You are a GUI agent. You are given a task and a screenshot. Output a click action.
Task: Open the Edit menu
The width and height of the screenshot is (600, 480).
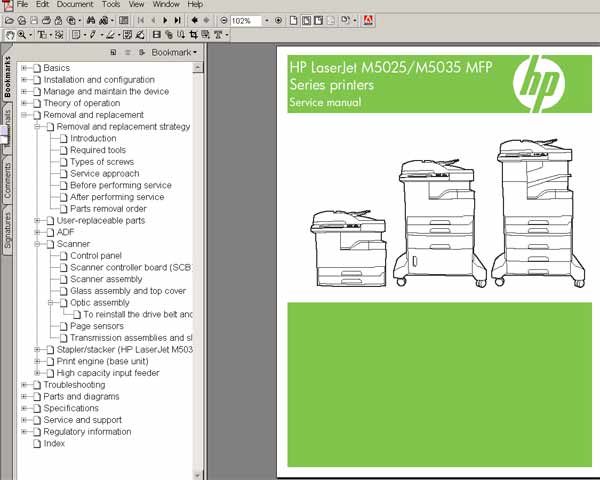tap(42, 4)
